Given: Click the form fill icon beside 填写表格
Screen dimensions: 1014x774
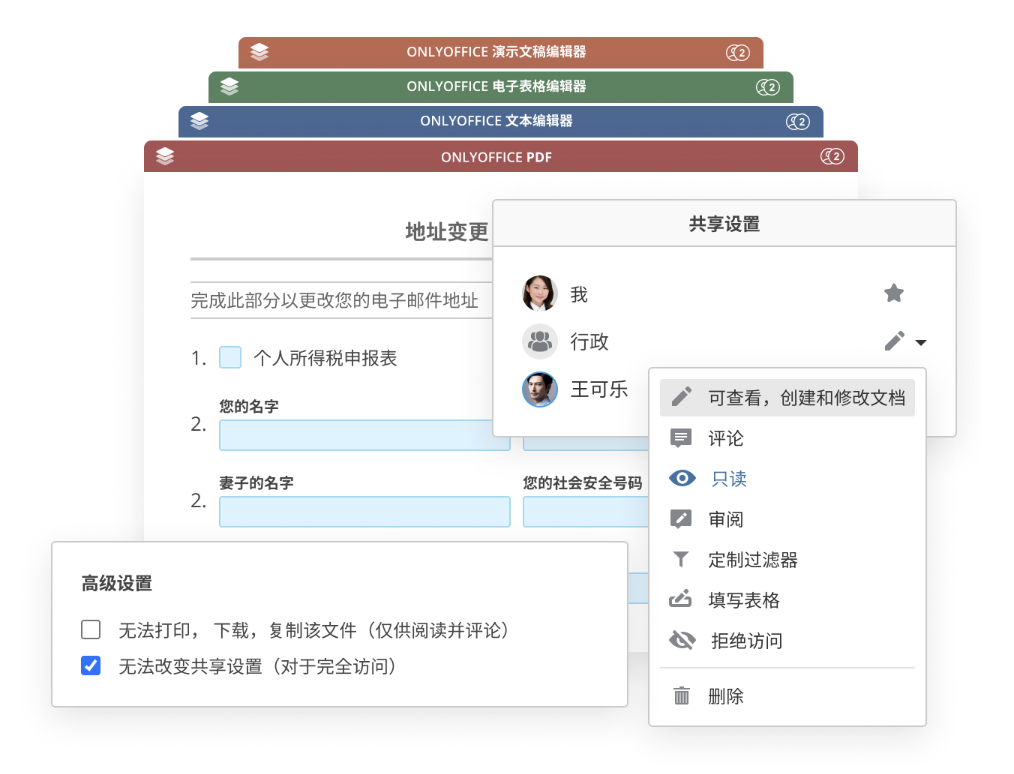Looking at the screenshot, I should (x=680, y=599).
